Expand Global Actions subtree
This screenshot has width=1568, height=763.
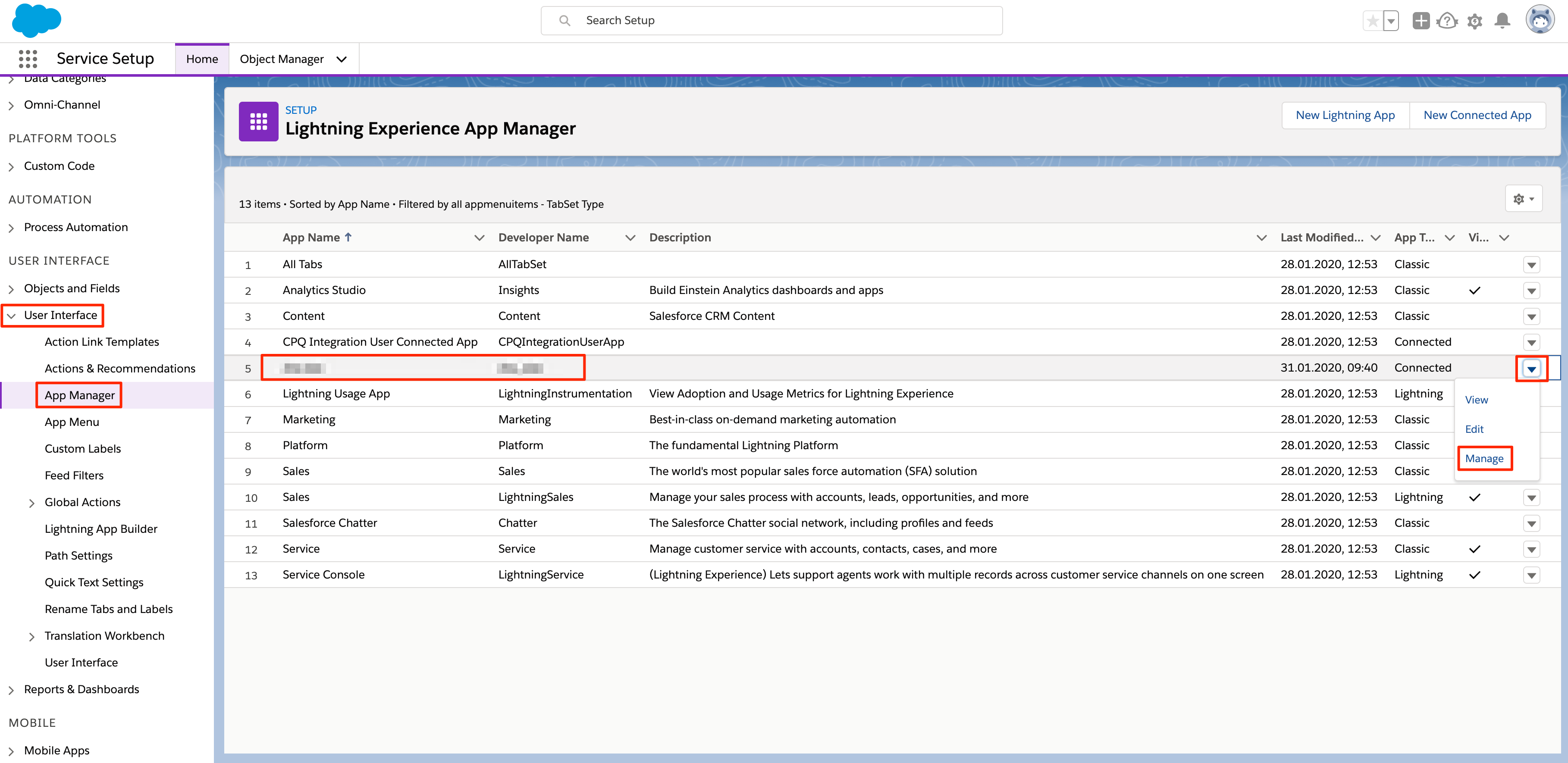tap(31, 503)
